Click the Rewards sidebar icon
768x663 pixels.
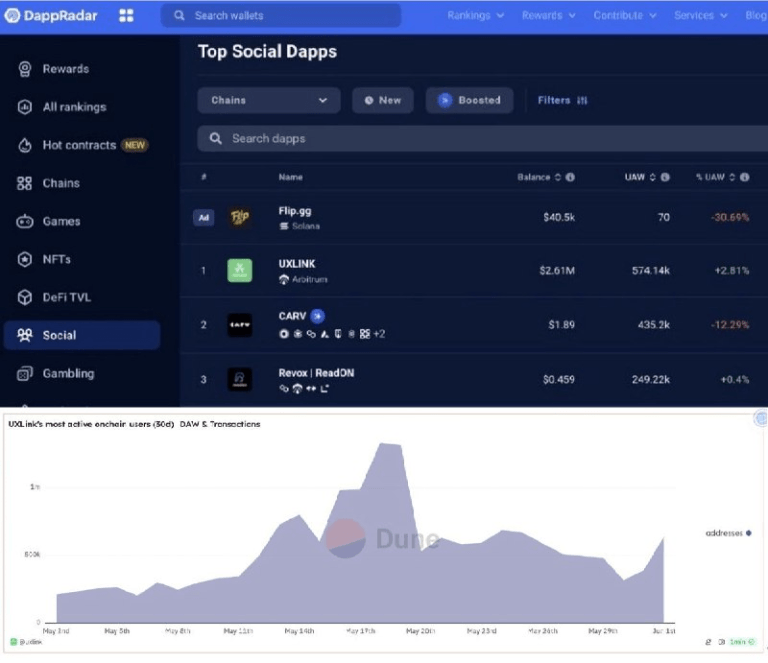[x=25, y=69]
